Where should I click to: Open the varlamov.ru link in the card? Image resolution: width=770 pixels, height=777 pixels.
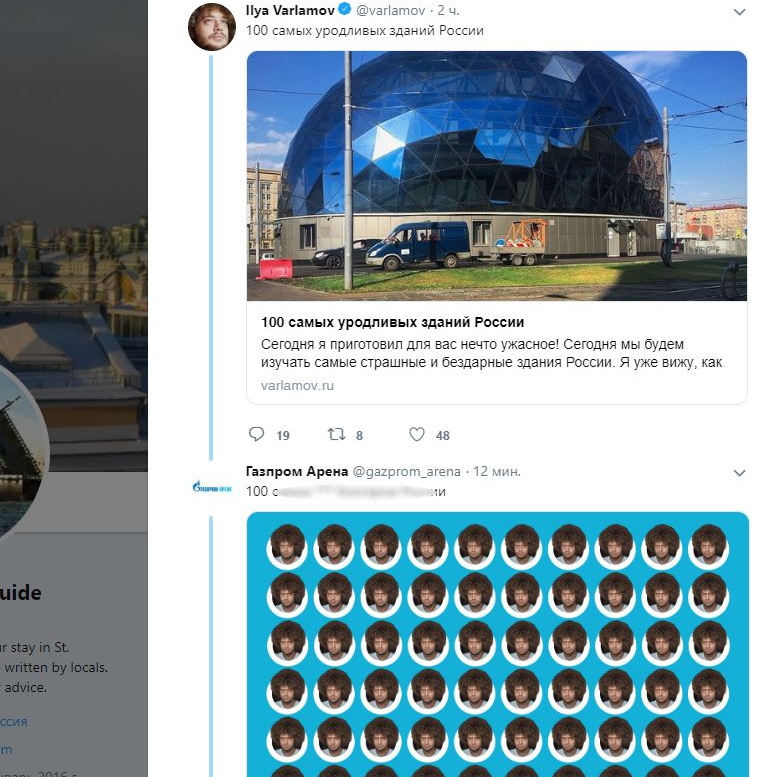297,386
